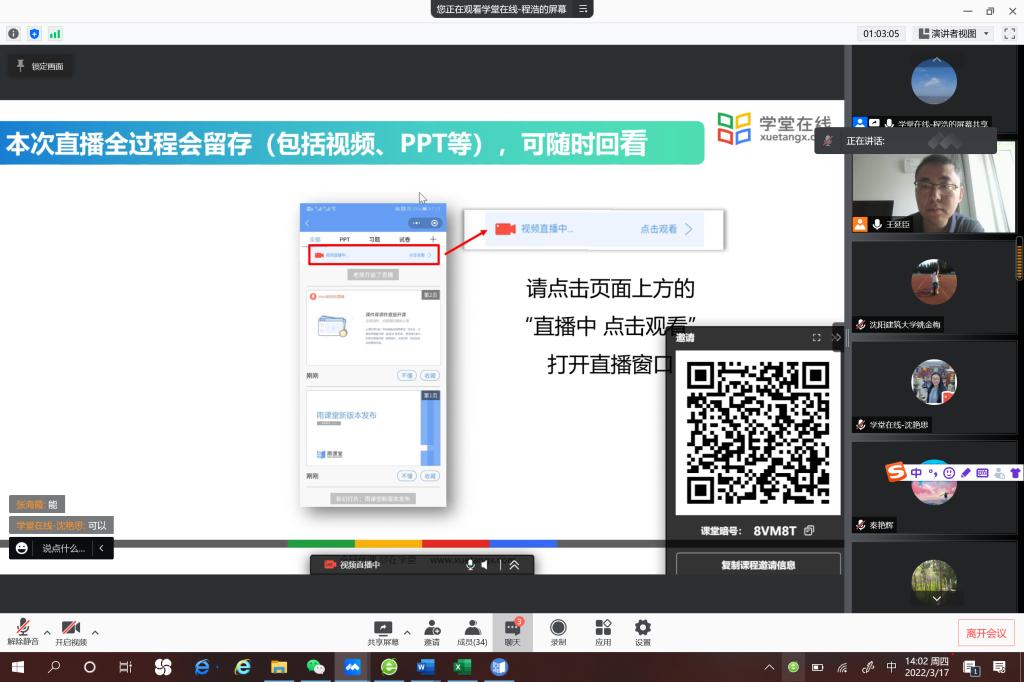This screenshot has height=682, width=1024.
Task: Expand video options arrow beside camera button
Action: pyautogui.click(x=95, y=632)
